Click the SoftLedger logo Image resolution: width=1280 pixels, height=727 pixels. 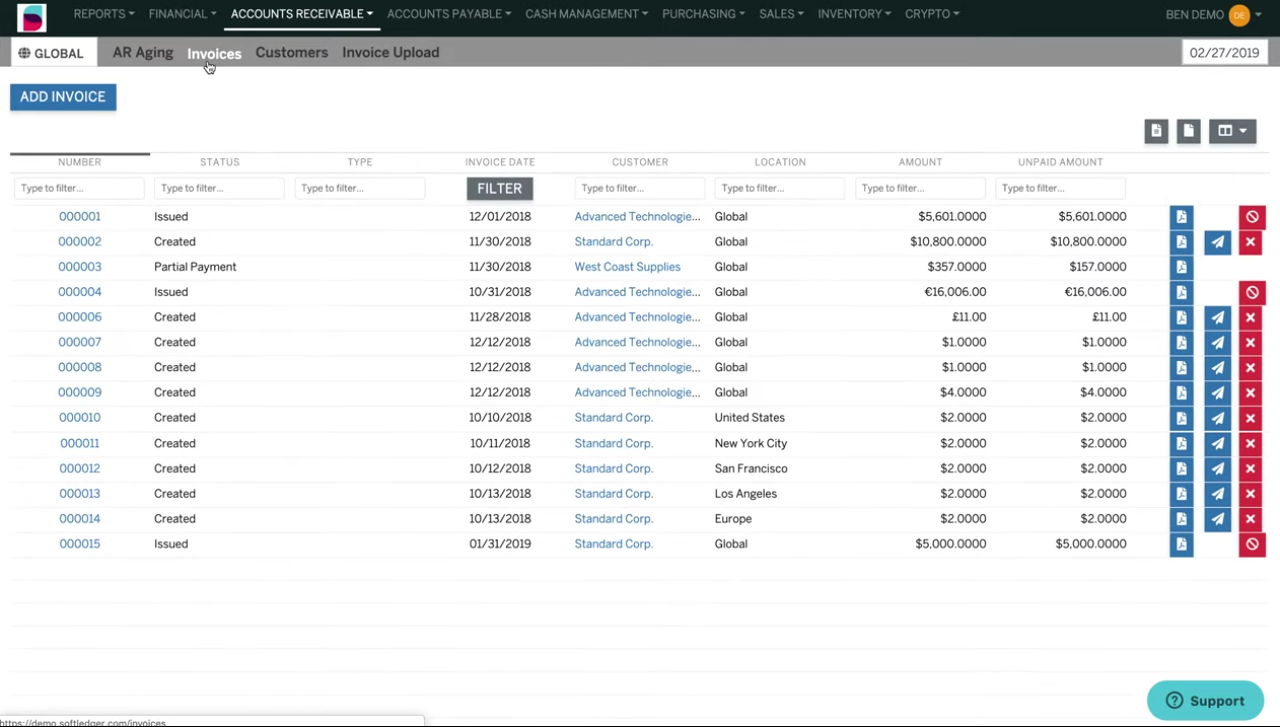pyautogui.click(x=32, y=17)
